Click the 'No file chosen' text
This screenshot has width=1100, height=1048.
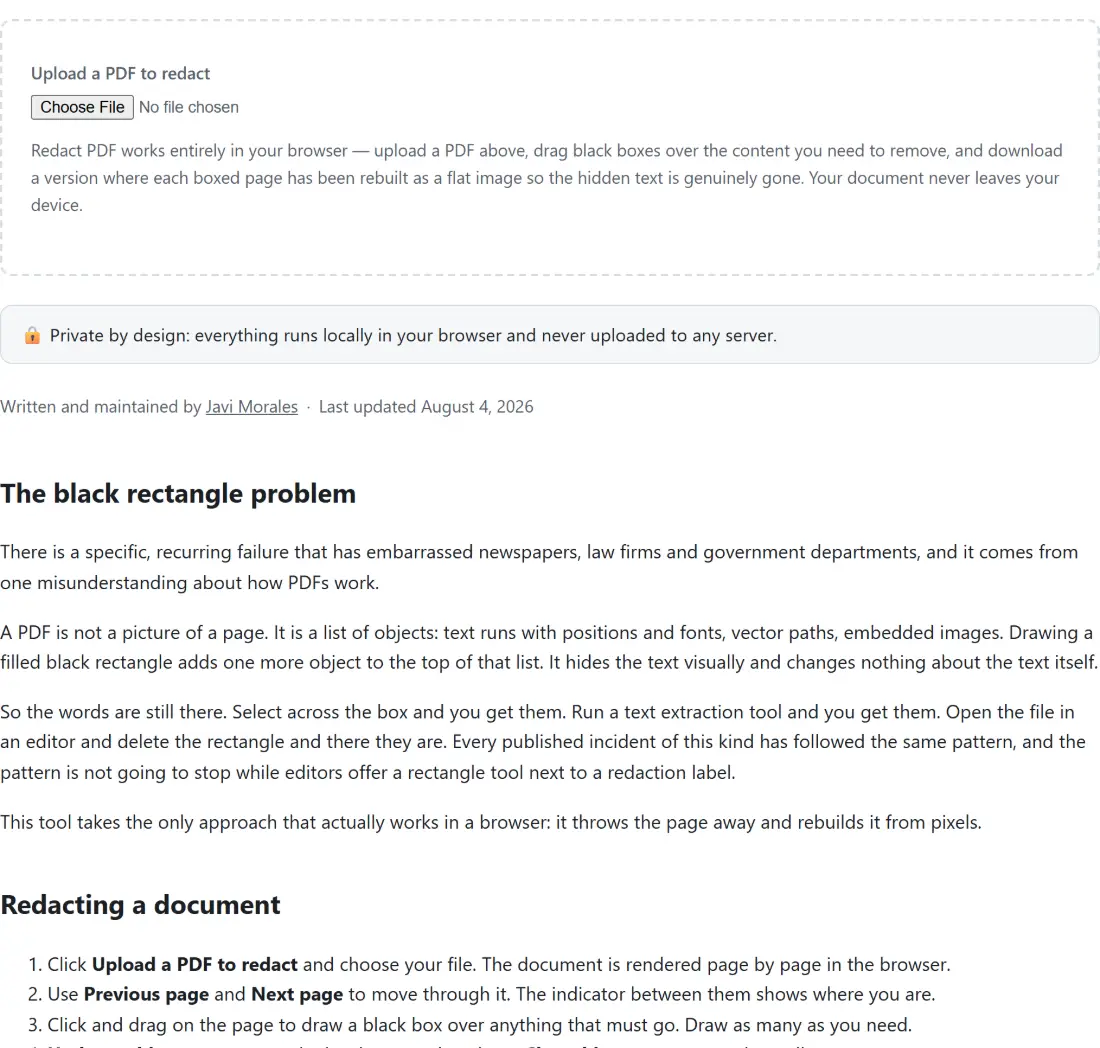189,107
